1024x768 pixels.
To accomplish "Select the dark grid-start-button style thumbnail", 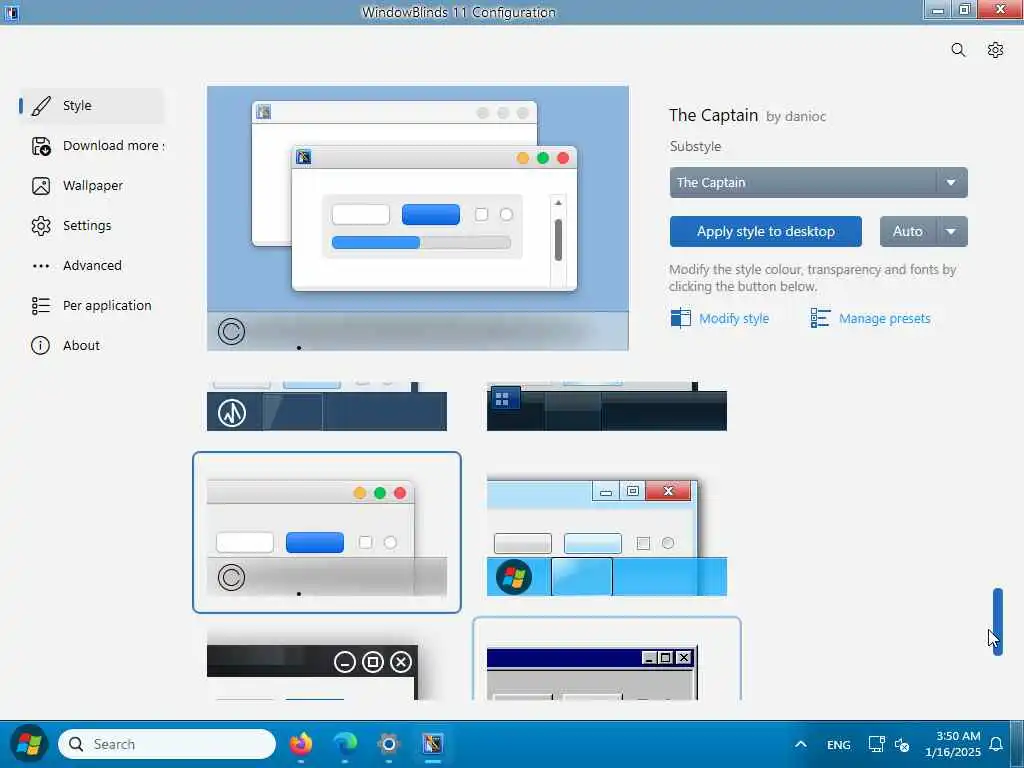I will (607, 406).
